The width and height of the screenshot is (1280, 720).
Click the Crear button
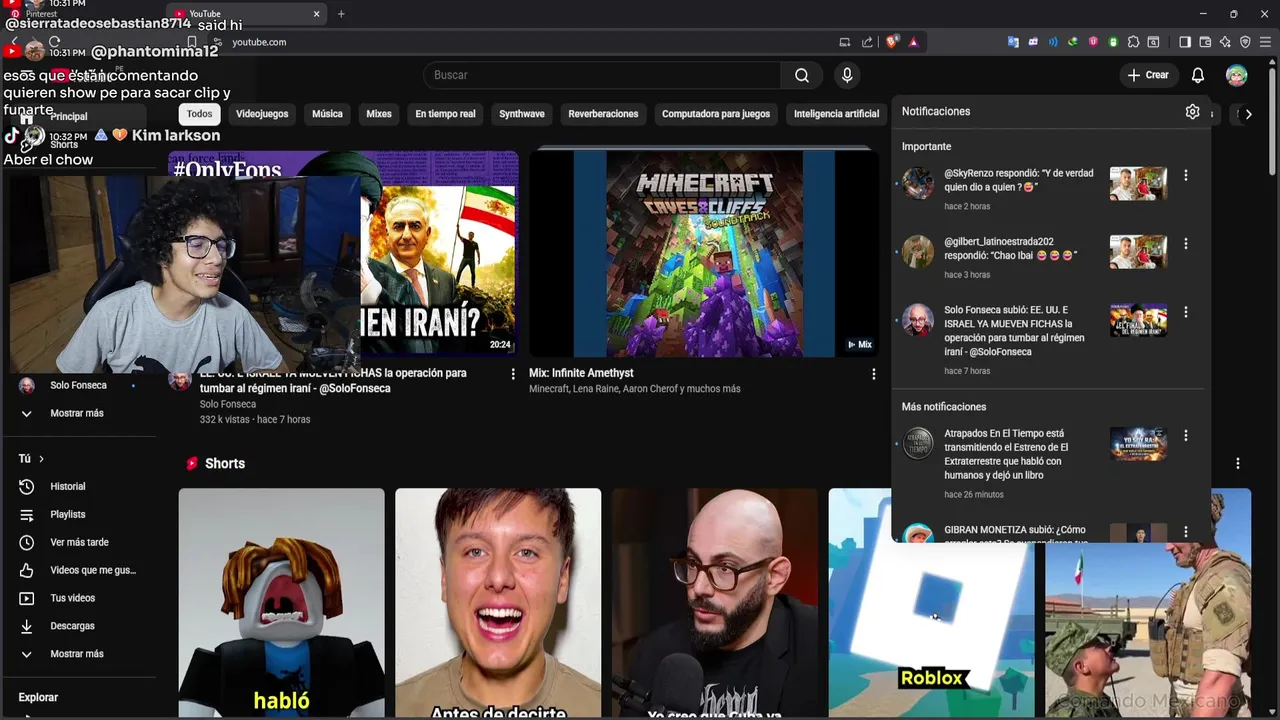click(x=1148, y=75)
